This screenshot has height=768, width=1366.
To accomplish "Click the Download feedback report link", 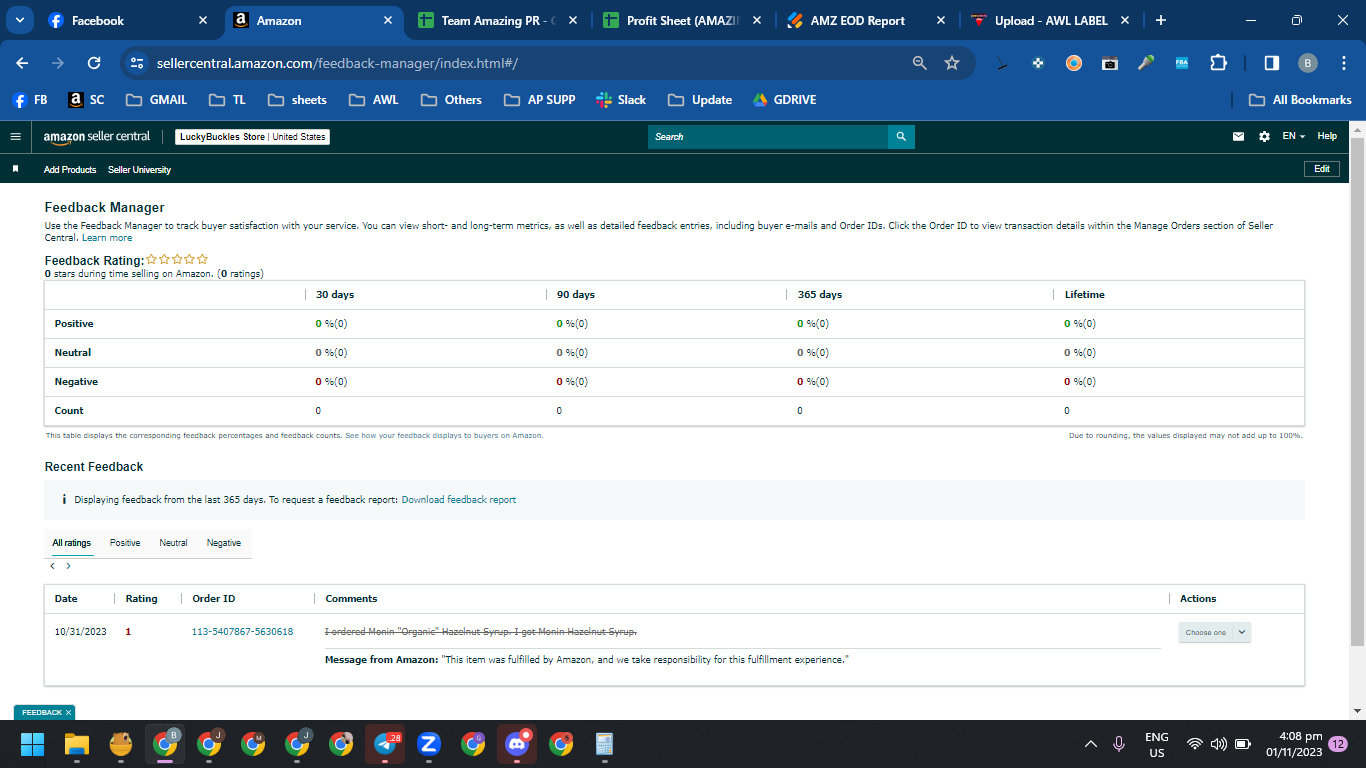I will [459, 500].
